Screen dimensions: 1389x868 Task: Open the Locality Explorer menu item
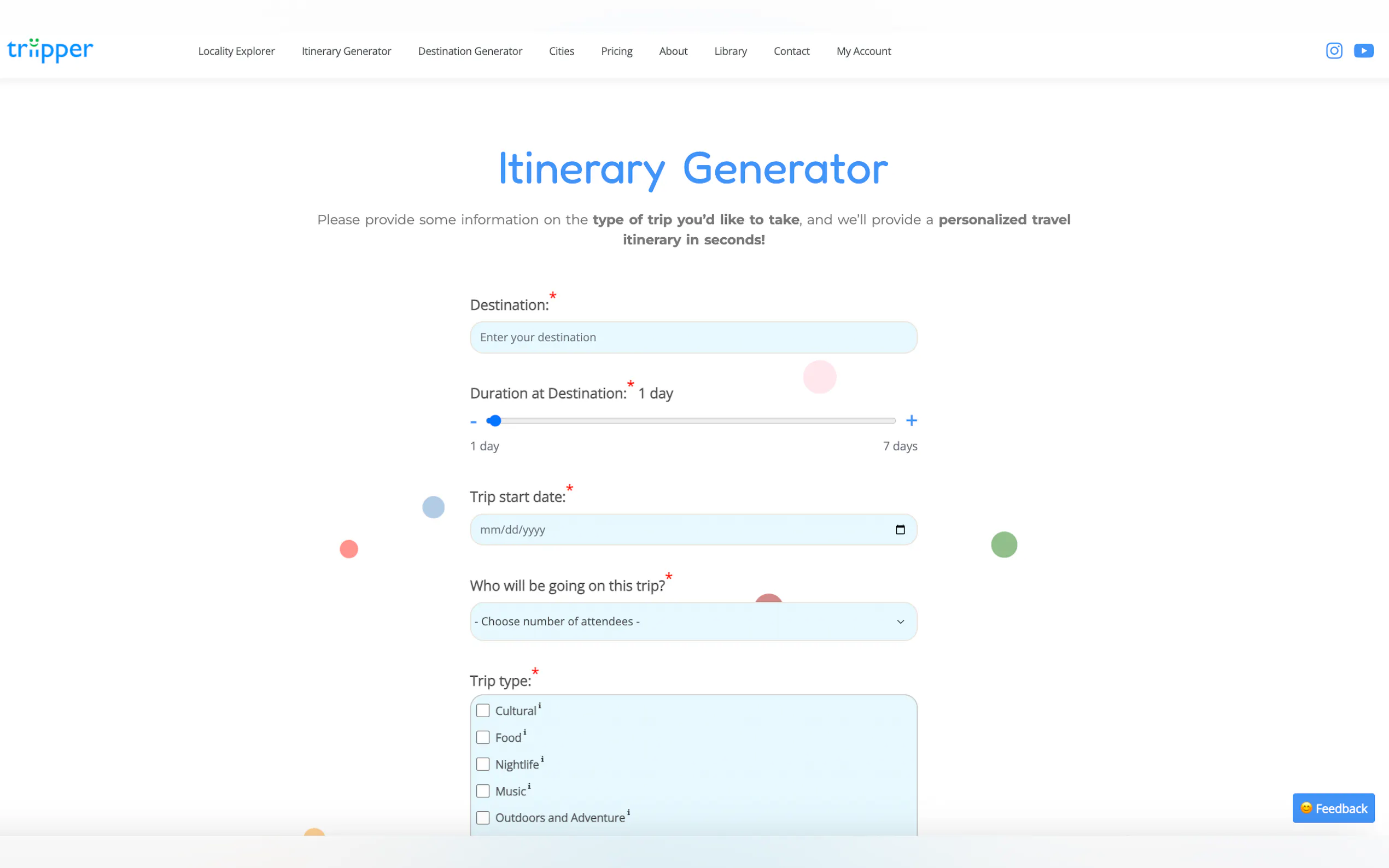236,51
